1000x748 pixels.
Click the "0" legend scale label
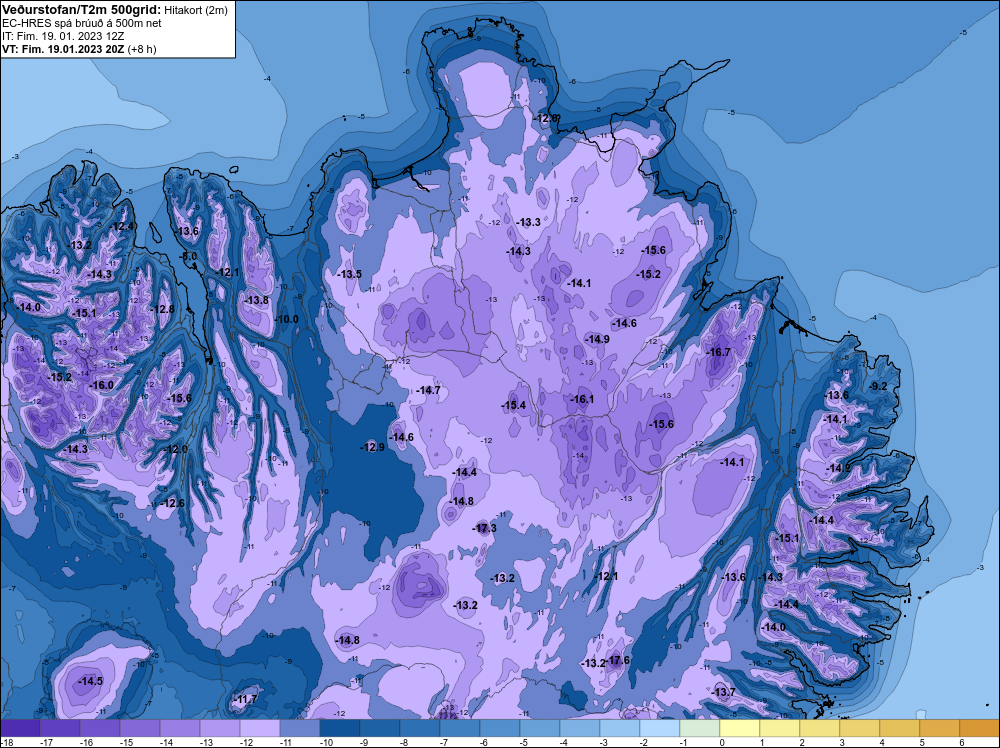coord(722,742)
